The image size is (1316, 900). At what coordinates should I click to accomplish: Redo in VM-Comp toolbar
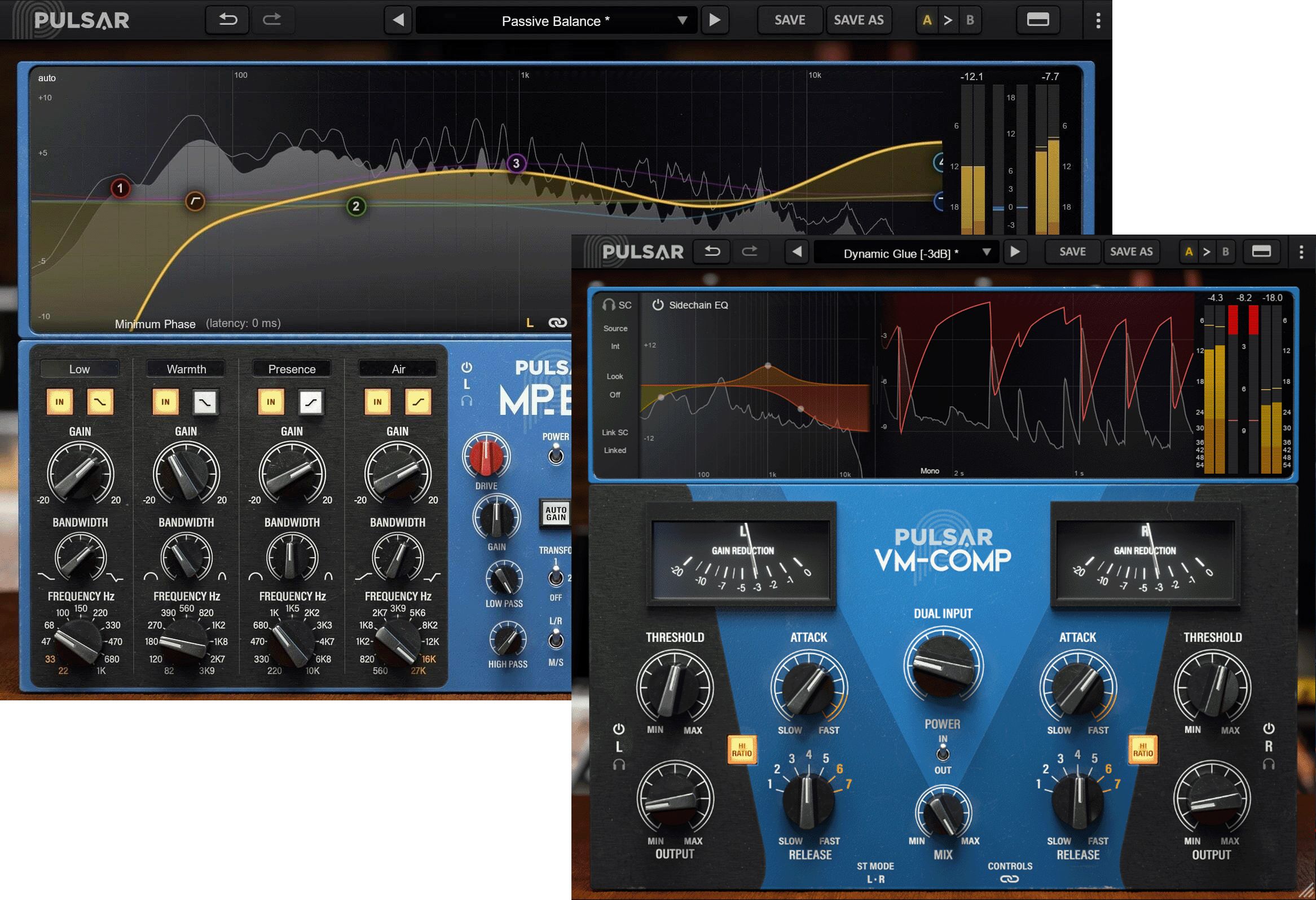click(750, 252)
